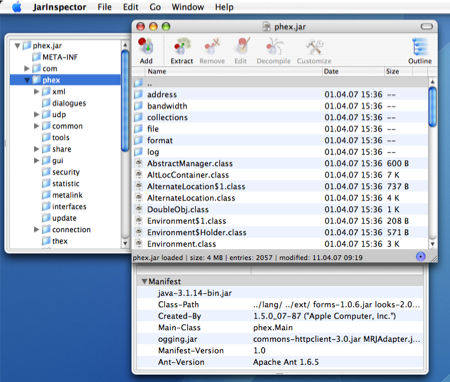Open the Go menu

(x=155, y=7)
